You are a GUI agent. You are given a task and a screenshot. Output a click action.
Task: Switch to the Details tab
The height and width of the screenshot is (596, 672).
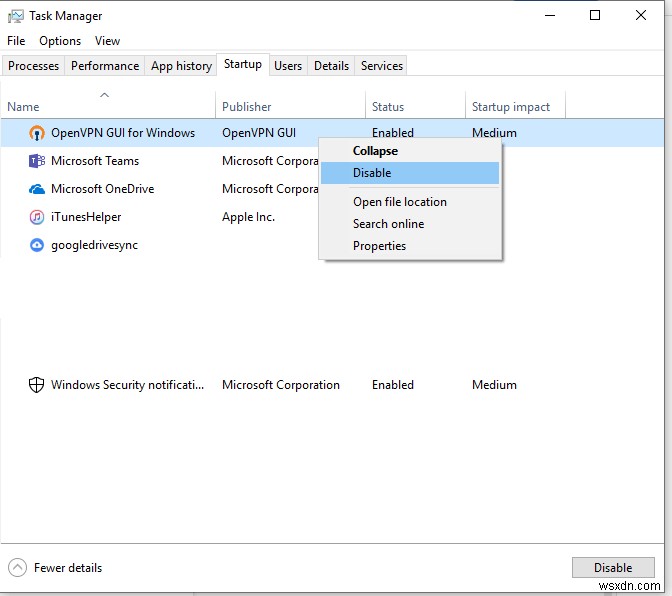331,66
